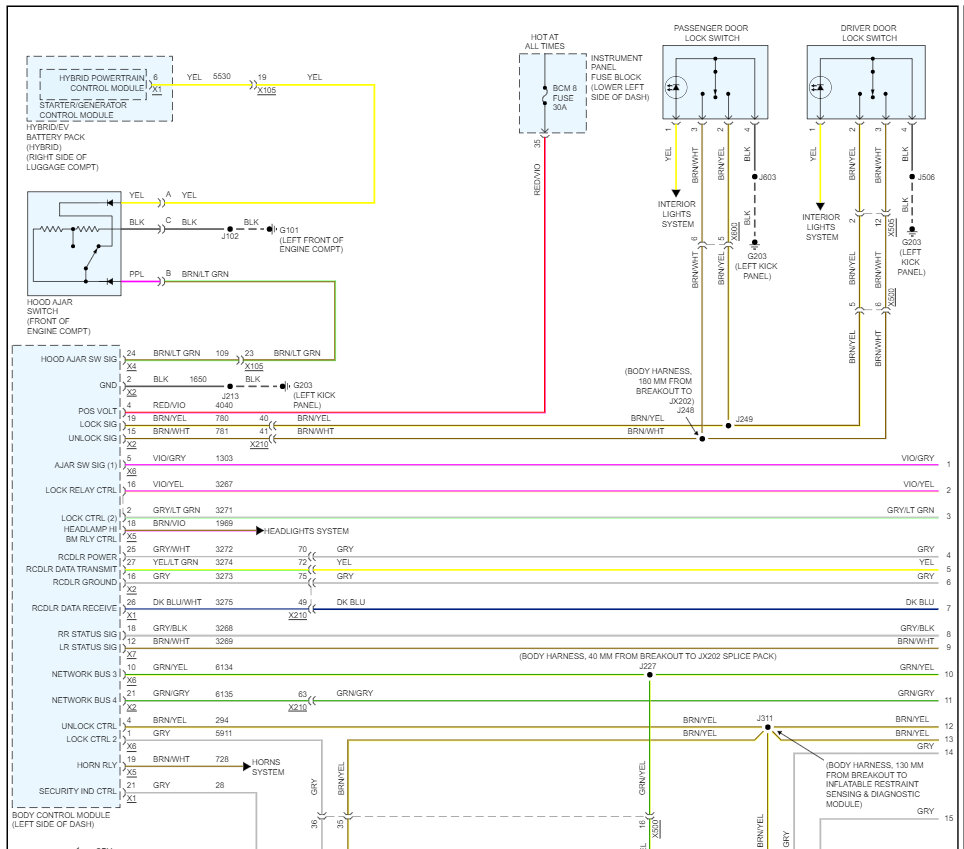Click circuit number 728 on BRN/WHT wire
Image resolution: width=964 pixels, height=849 pixels.
coord(222,759)
